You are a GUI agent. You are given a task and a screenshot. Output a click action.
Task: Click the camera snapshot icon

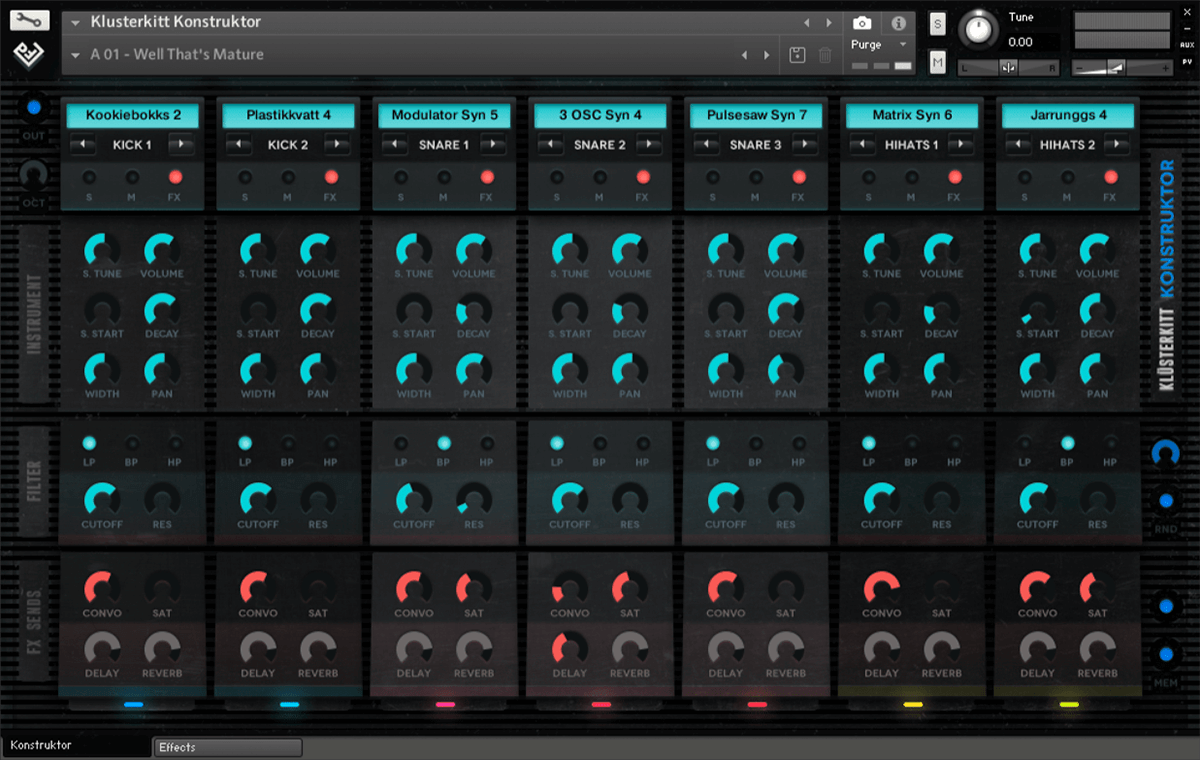pyautogui.click(x=862, y=23)
